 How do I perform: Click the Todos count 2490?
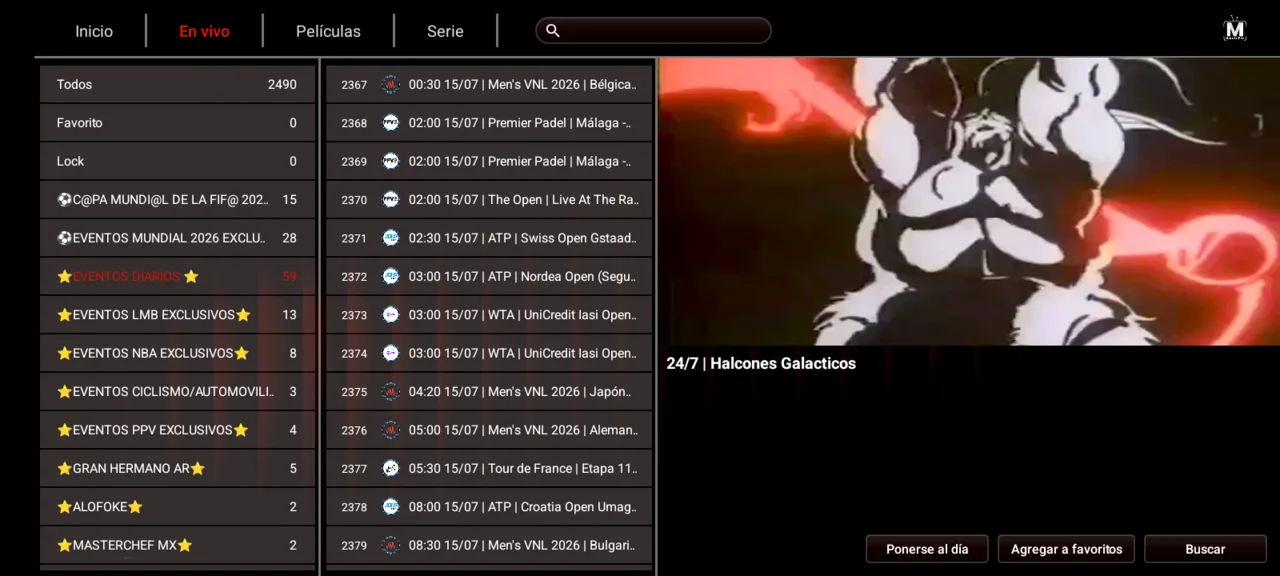(282, 85)
